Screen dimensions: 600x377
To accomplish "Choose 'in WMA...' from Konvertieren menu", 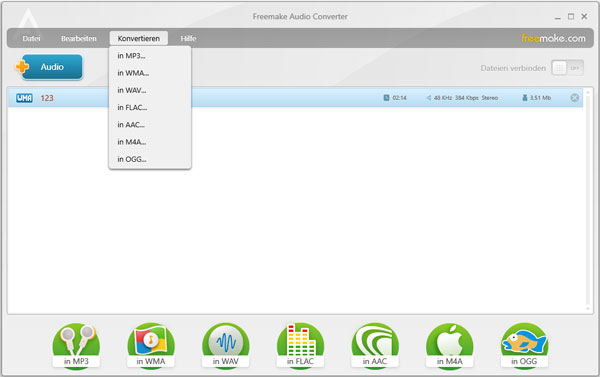I will click(x=150, y=73).
